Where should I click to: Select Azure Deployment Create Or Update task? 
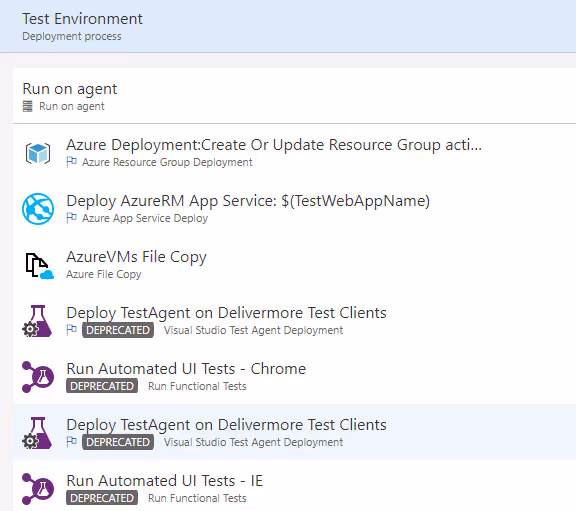[x=294, y=153]
